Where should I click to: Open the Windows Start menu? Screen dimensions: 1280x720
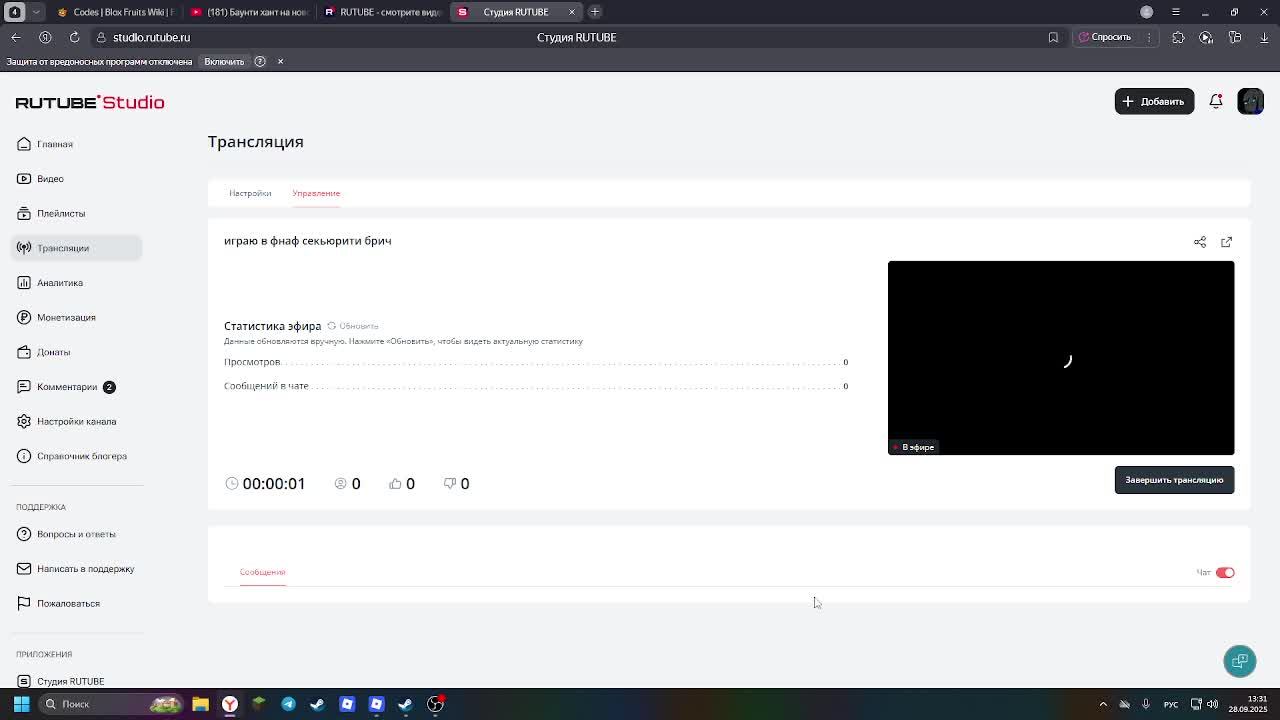click(x=21, y=704)
